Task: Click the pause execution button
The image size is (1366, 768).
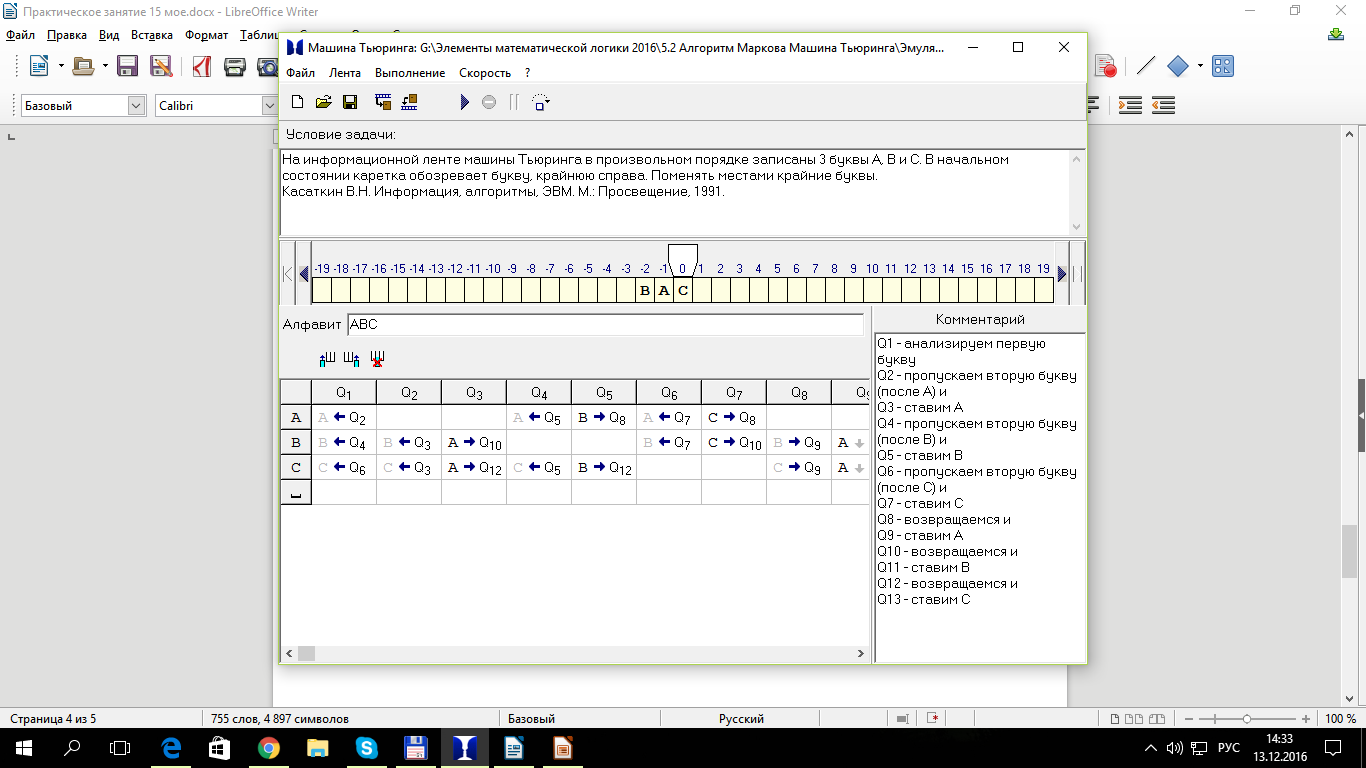Action: coord(514,102)
